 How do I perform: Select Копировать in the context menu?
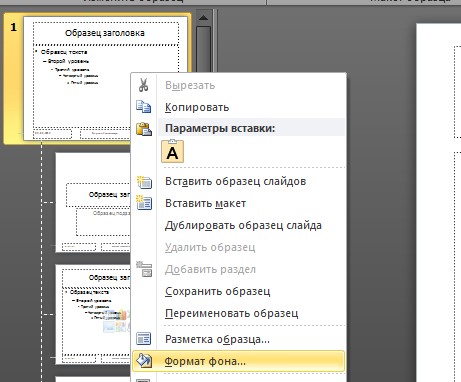point(197,107)
